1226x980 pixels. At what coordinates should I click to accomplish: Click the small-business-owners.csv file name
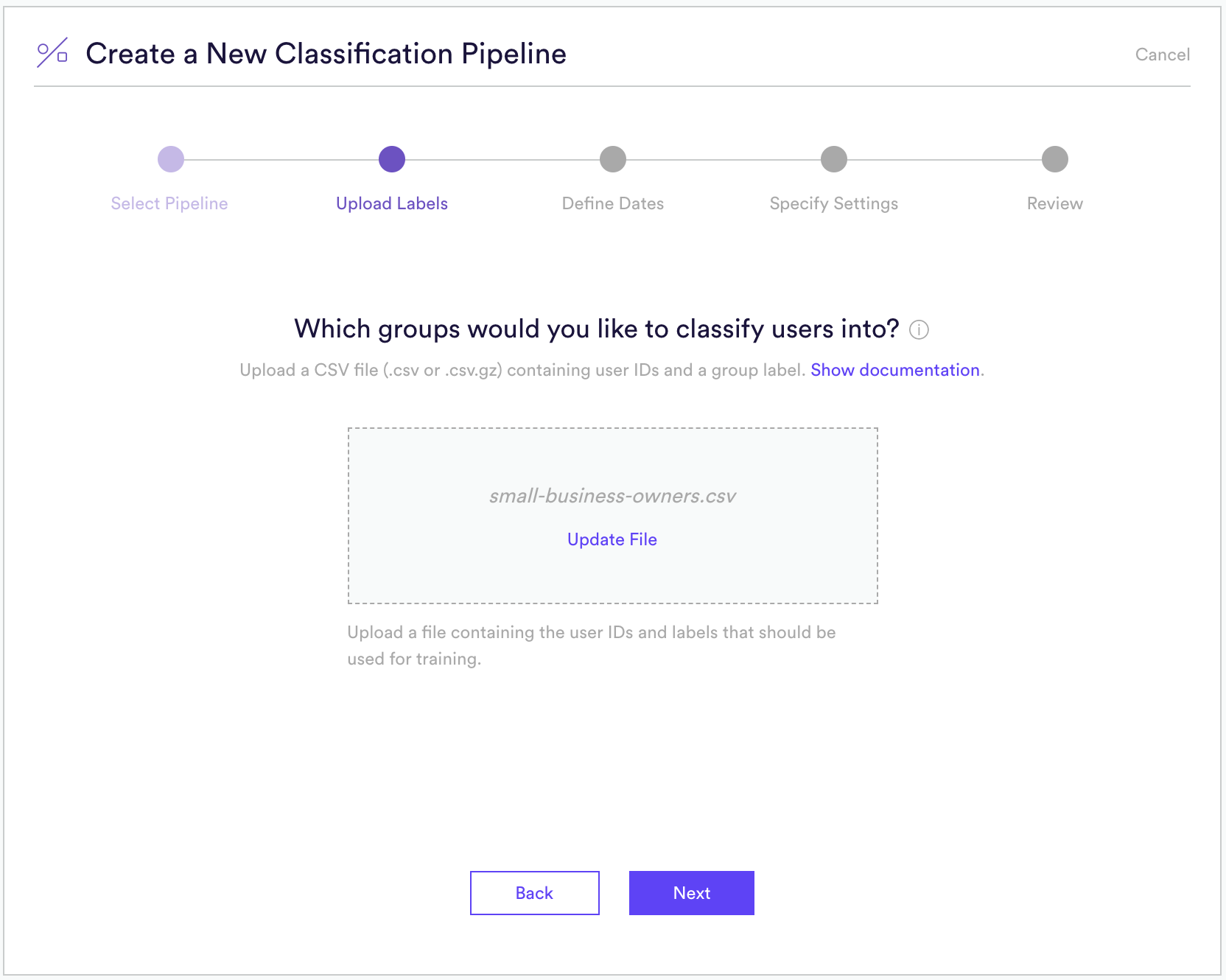tap(612, 496)
